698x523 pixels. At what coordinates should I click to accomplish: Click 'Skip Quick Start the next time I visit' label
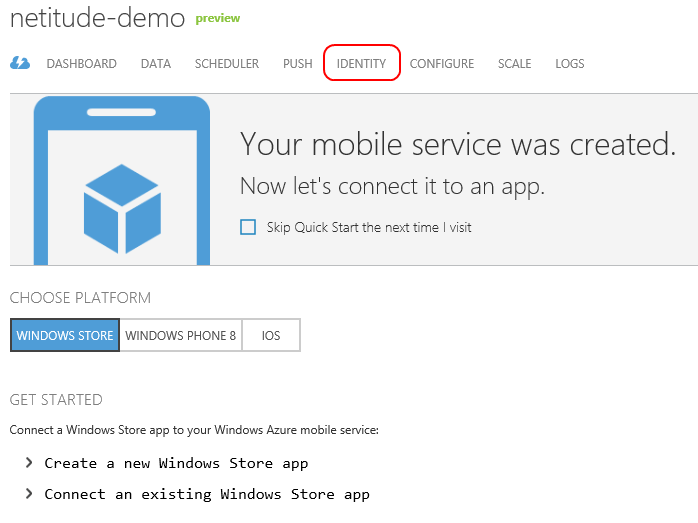point(369,227)
